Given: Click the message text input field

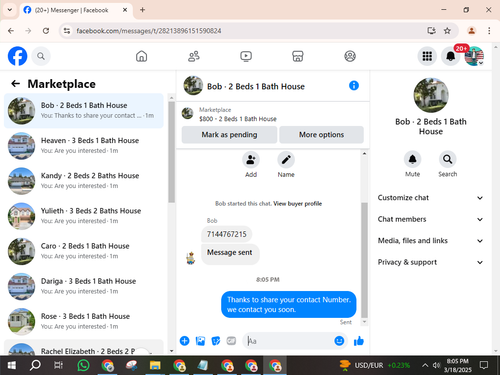Looking at the screenshot, I should (288, 341).
